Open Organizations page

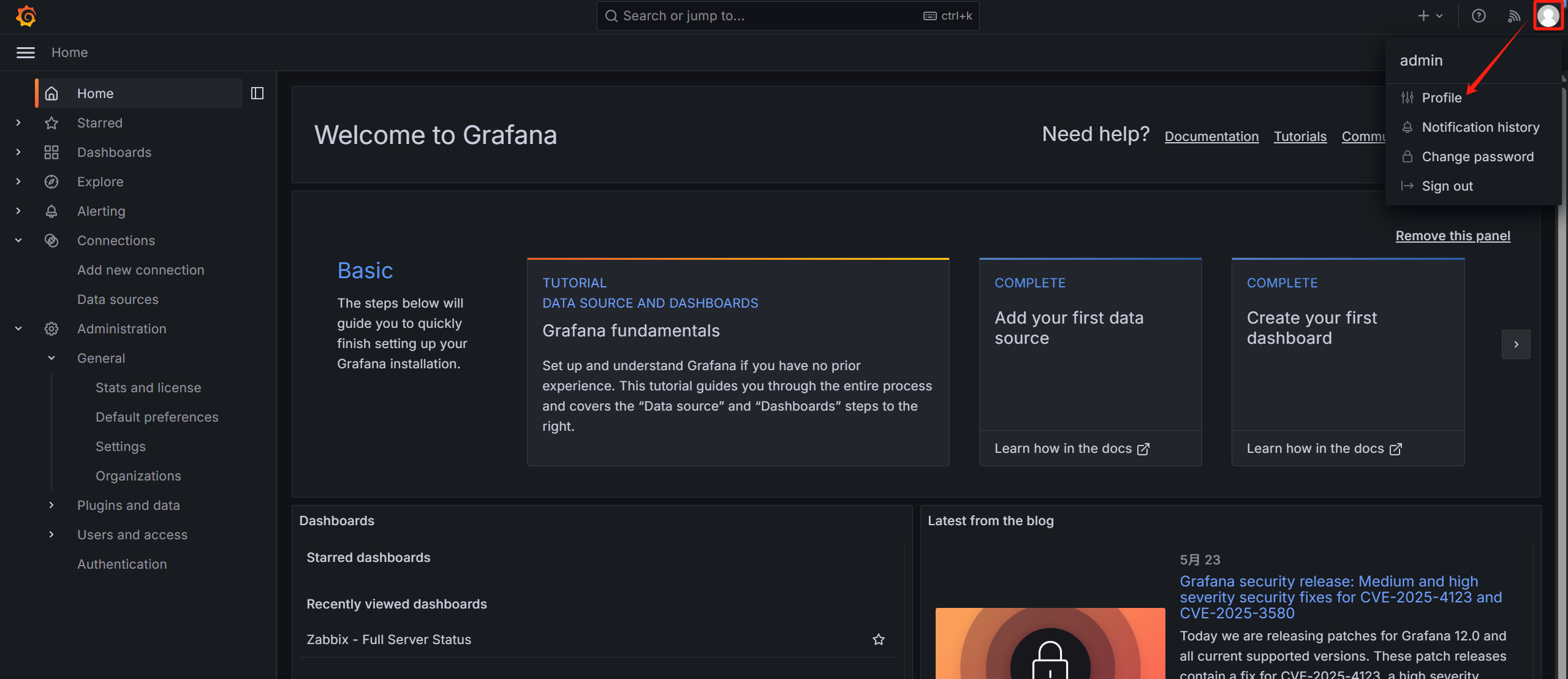pyautogui.click(x=138, y=476)
